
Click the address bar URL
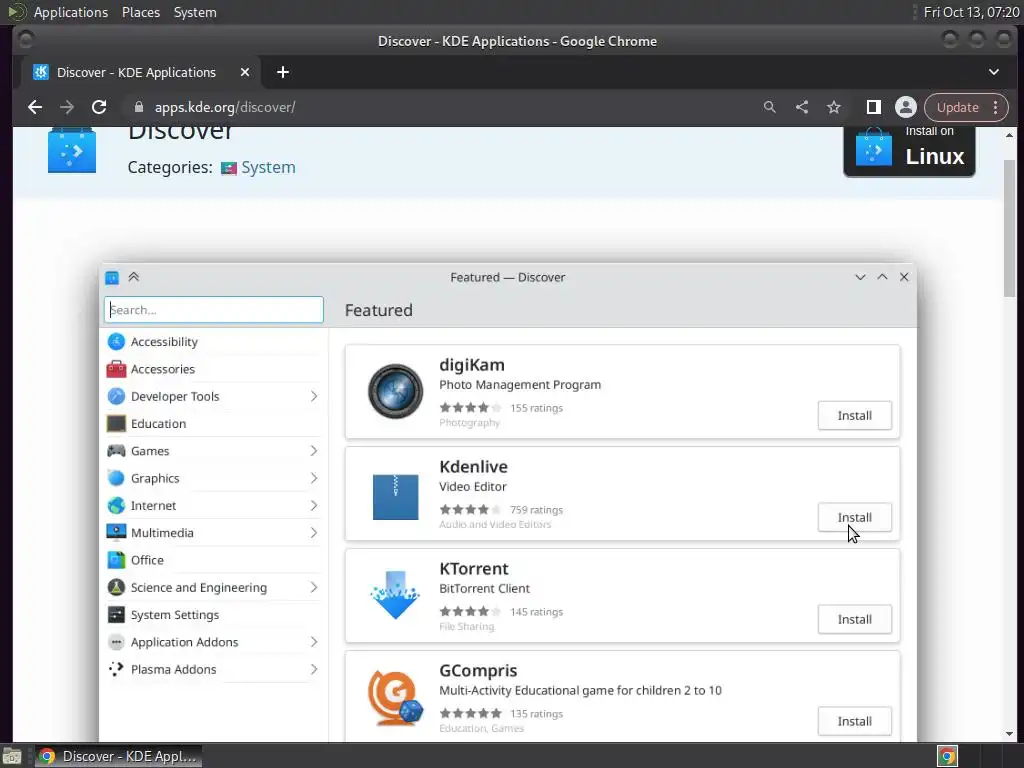225,107
